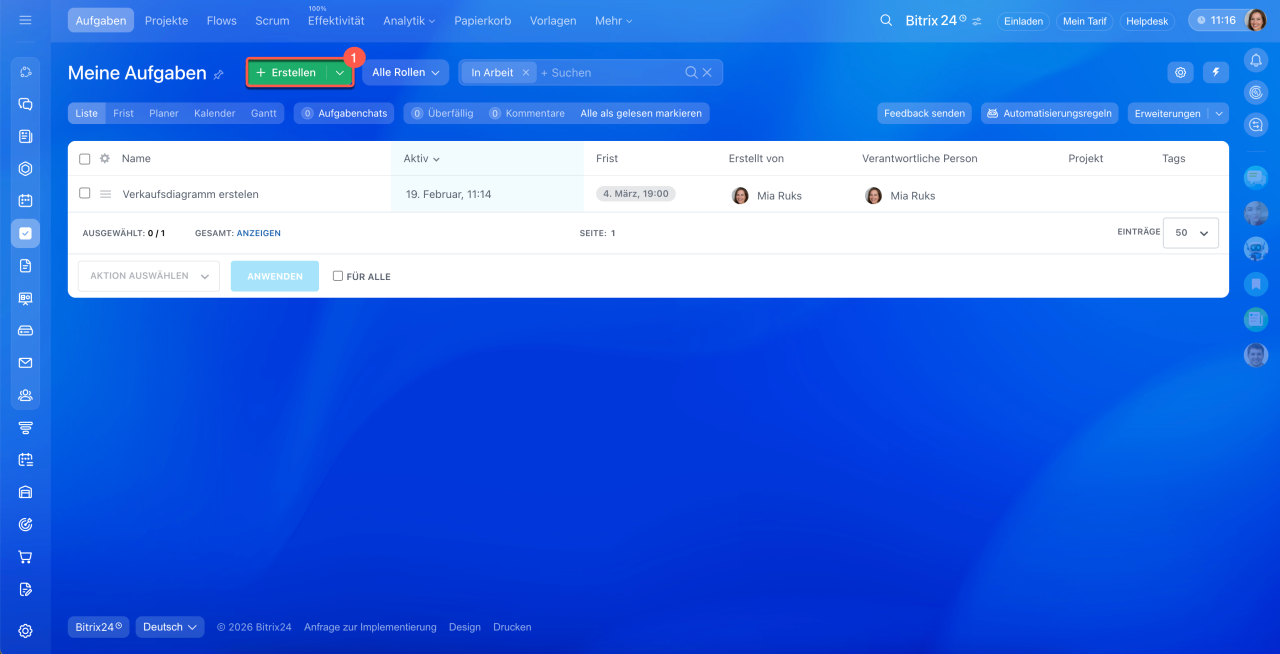
Task: Click the Einladen button
Action: pyautogui.click(x=1024, y=21)
